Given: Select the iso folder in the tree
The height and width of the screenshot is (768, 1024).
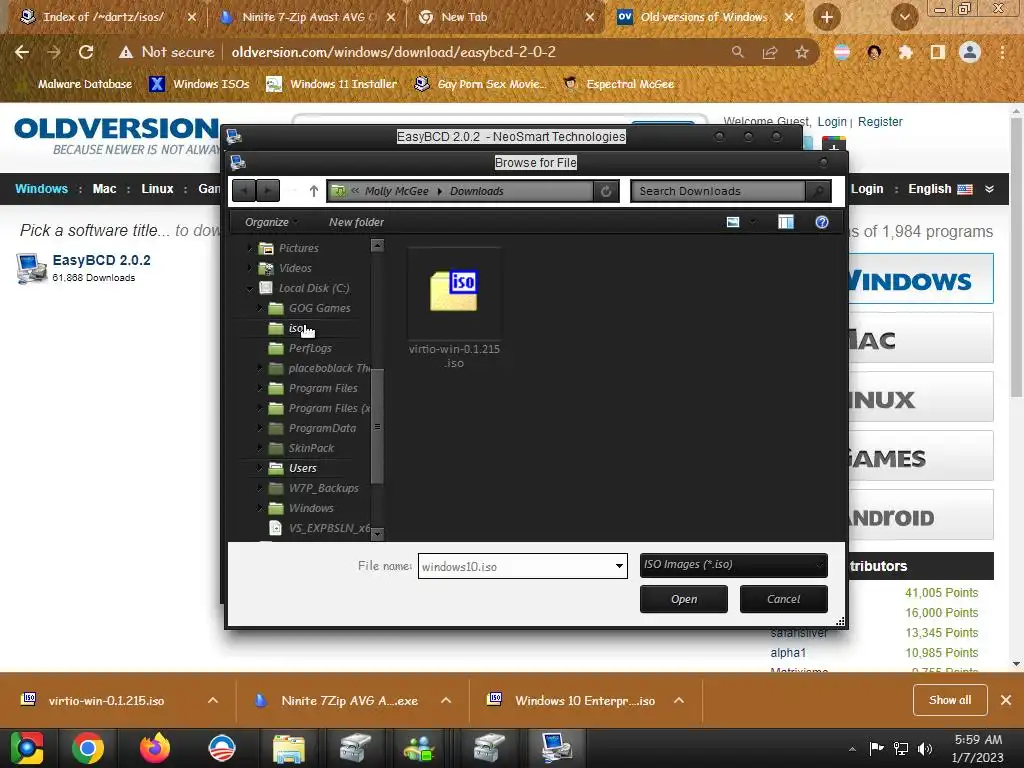Looking at the screenshot, I should (296, 328).
